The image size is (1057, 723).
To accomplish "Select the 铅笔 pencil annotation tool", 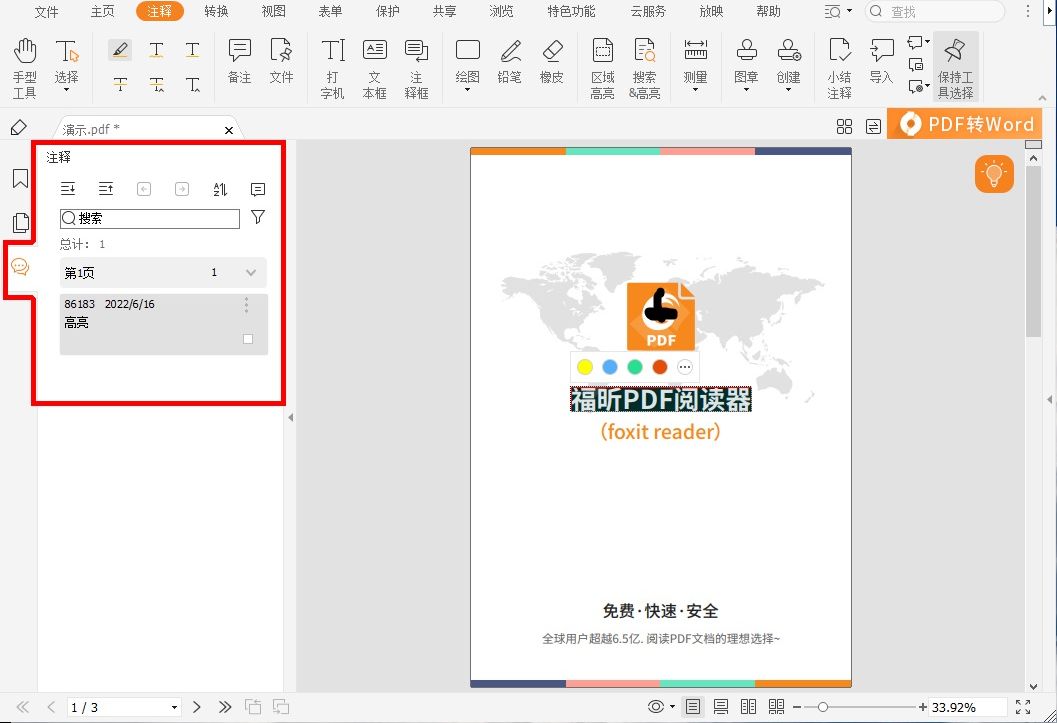I will [x=509, y=65].
